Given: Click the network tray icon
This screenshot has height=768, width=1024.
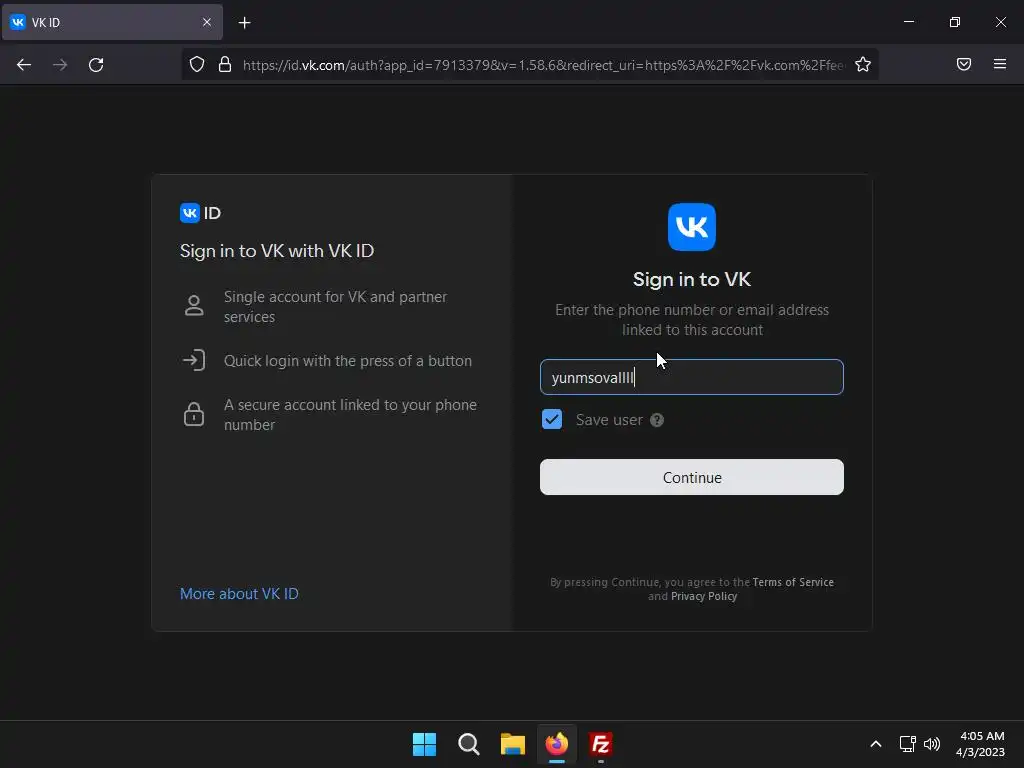Looking at the screenshot, I should coord(907,744).
